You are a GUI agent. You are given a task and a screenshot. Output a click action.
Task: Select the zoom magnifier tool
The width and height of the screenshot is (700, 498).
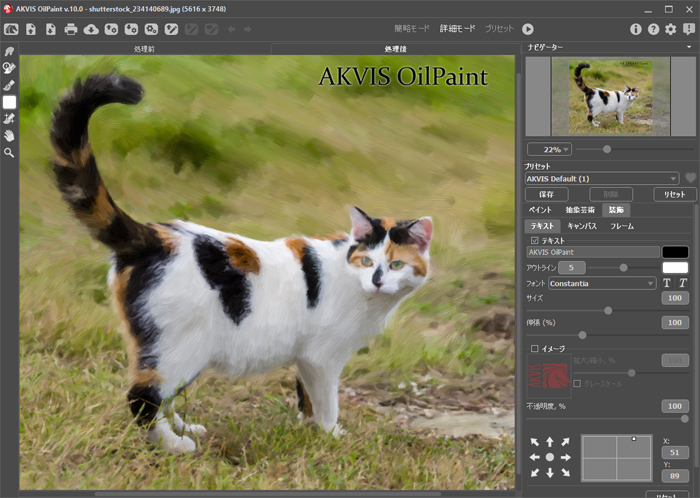pyautogui.click(x=9, y=153)
